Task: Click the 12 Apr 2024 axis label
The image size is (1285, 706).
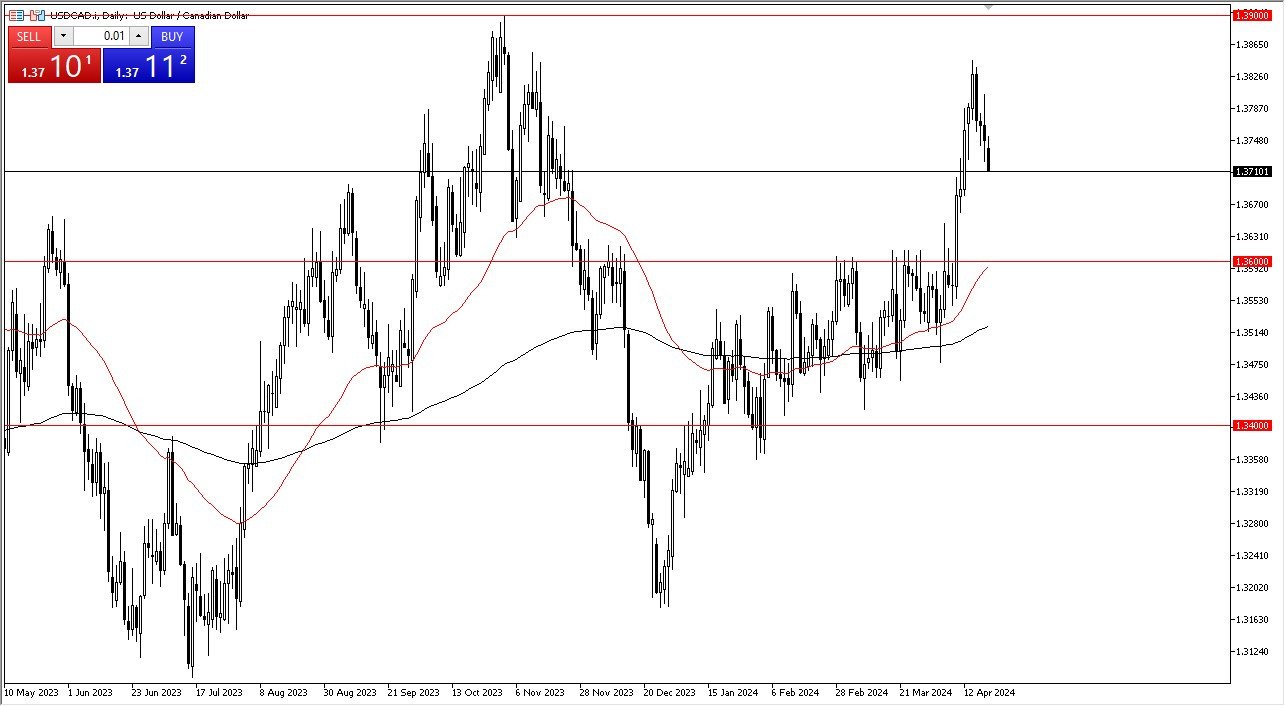Action: coord(988,692)
